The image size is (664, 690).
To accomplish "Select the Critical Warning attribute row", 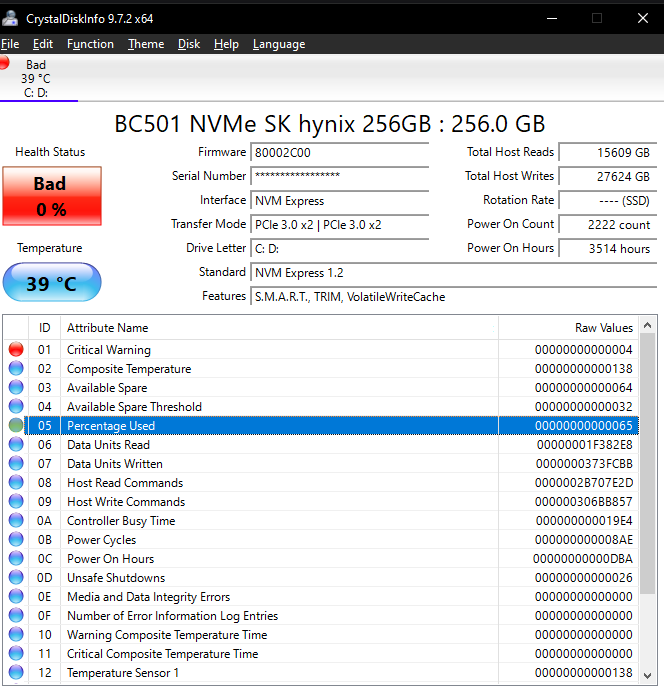I will (321, 349).
